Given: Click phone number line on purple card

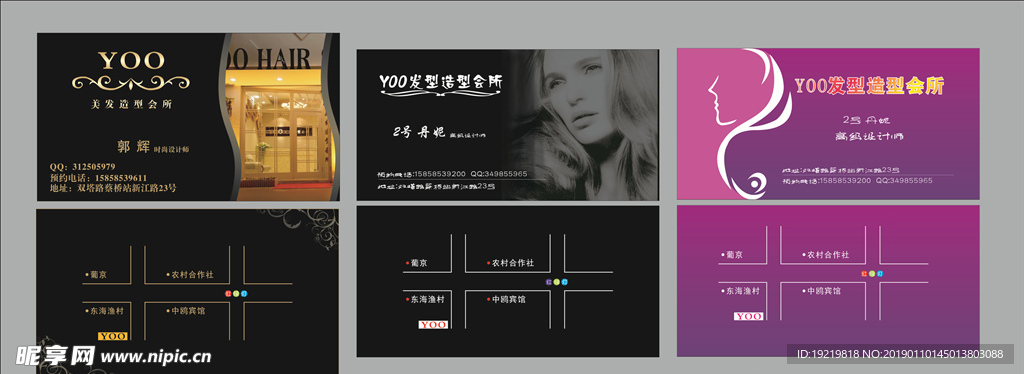Looking at the screenshot, I should point(857,180).
